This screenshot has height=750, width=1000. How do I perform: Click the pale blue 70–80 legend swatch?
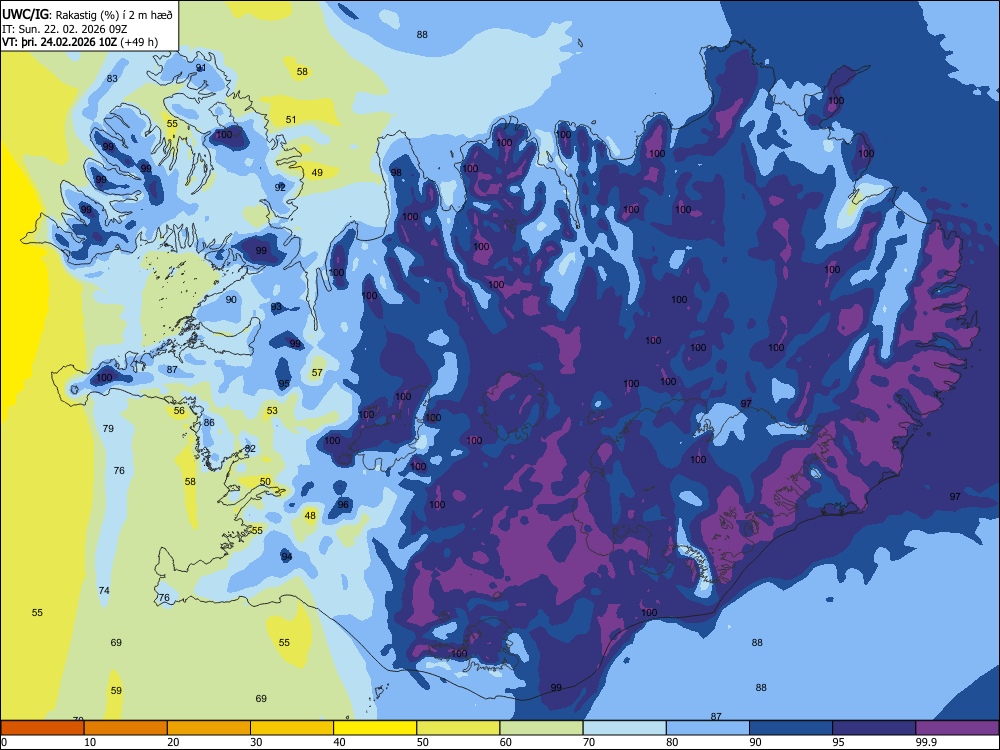click(x=624, y=728)
